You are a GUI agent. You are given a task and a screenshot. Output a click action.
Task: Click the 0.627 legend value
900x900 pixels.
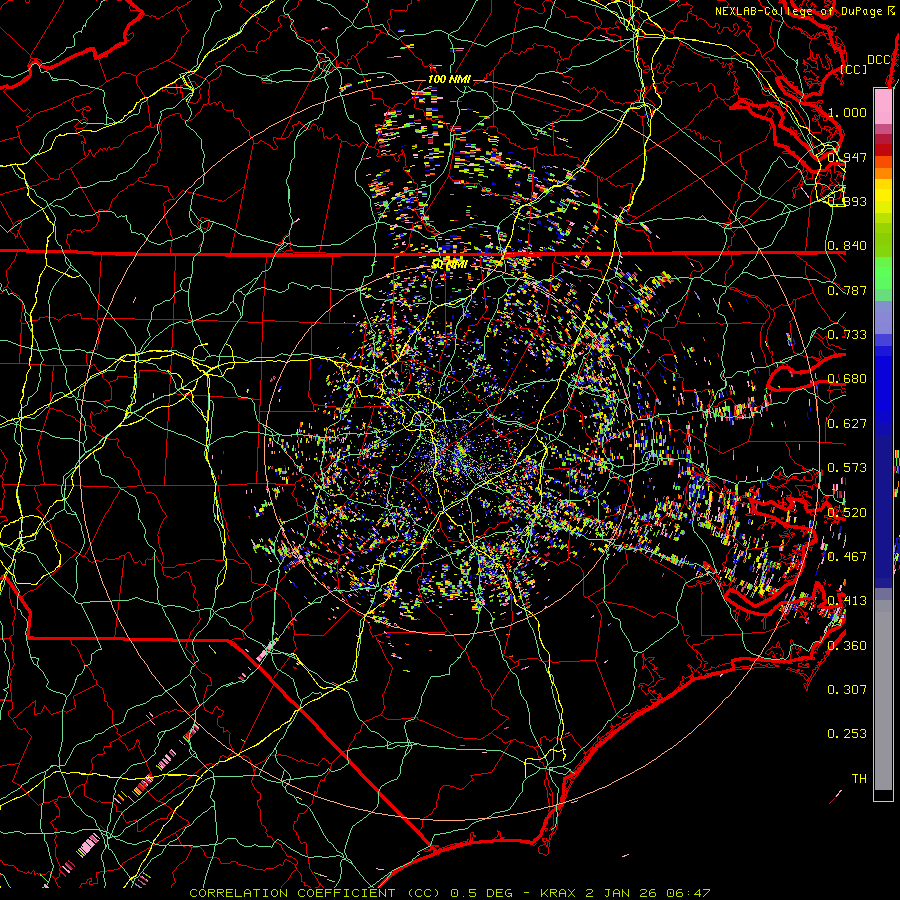tap(847, 424)
